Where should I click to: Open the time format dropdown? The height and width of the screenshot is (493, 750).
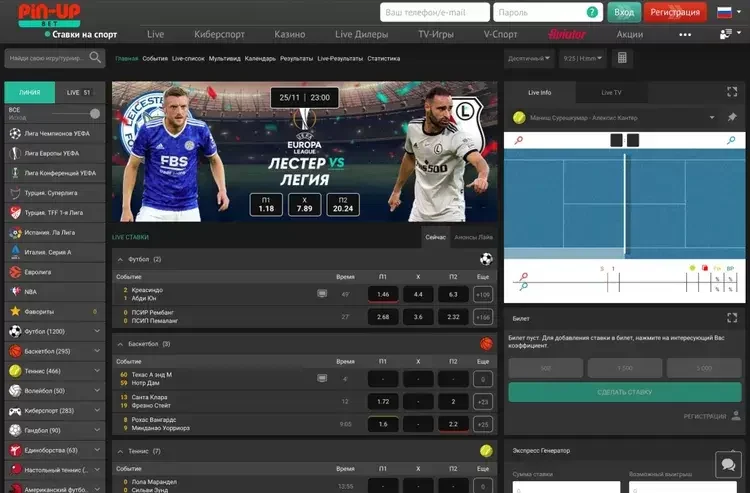coord(582,58)
